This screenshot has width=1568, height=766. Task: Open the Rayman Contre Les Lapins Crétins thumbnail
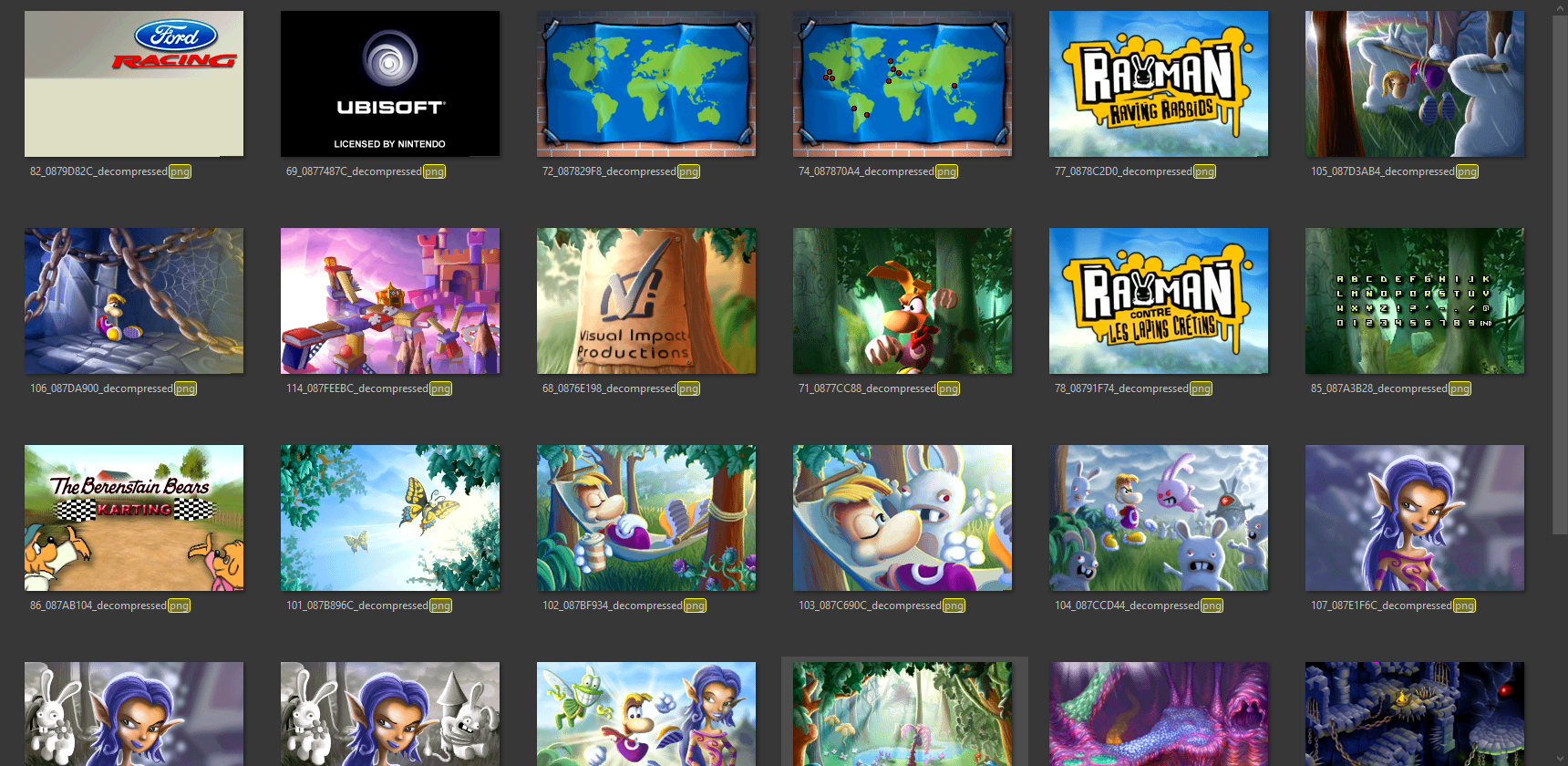pyautogui.click(x=1159, y=301)
